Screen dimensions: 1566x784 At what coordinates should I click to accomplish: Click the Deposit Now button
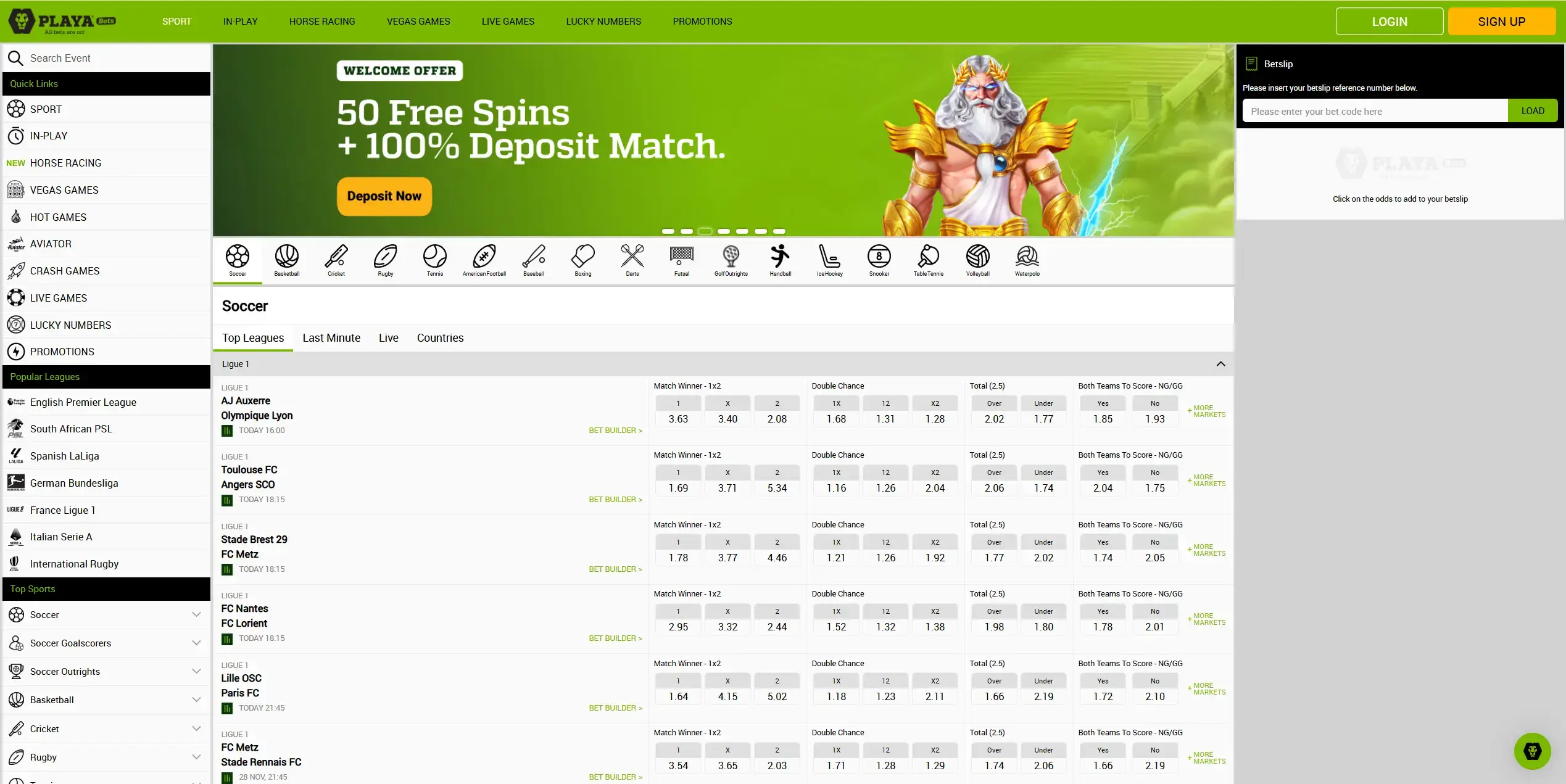click(384, 196)
